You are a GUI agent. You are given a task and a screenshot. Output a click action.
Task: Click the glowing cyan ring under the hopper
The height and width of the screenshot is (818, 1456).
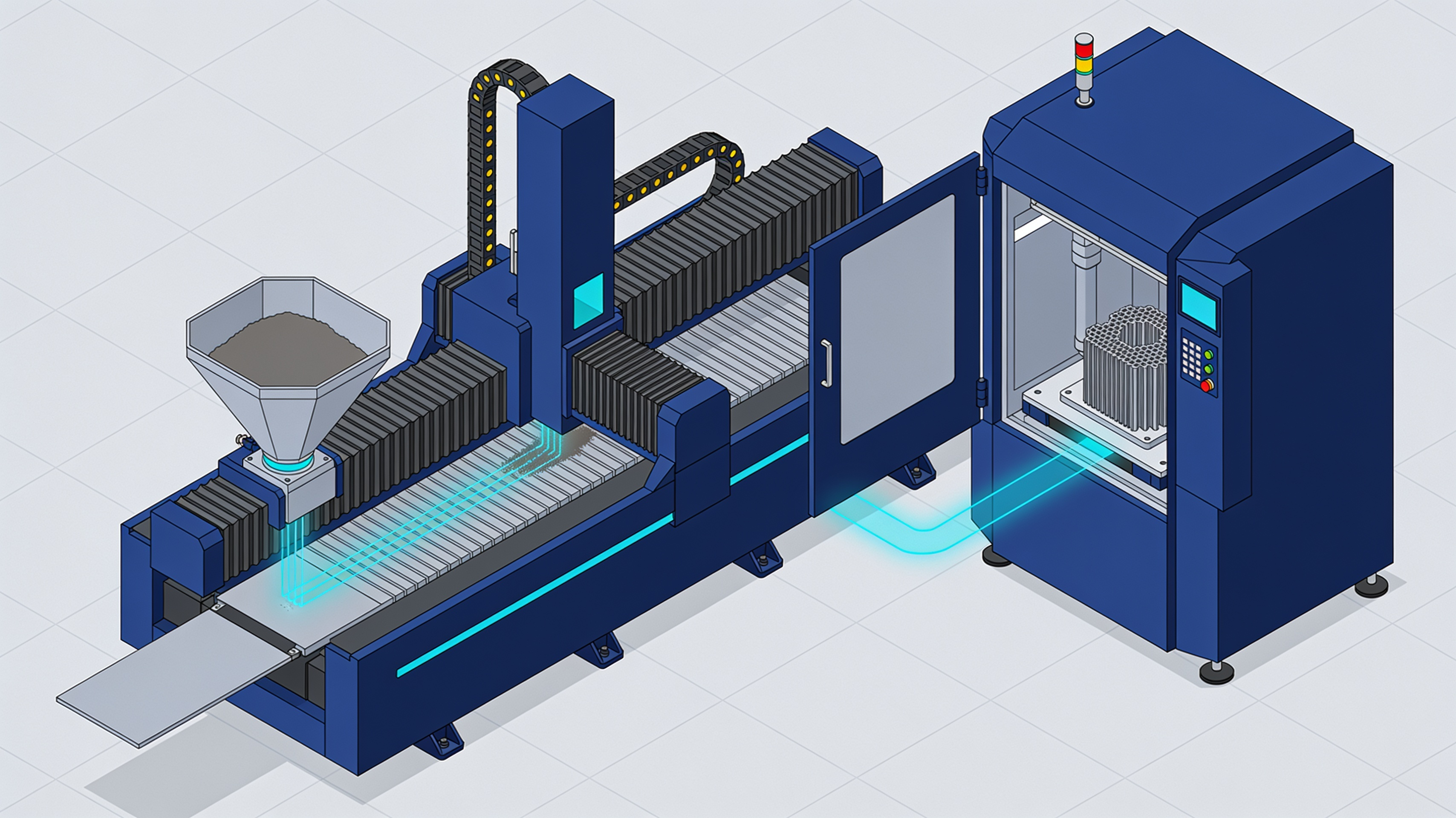click(289, 464)
